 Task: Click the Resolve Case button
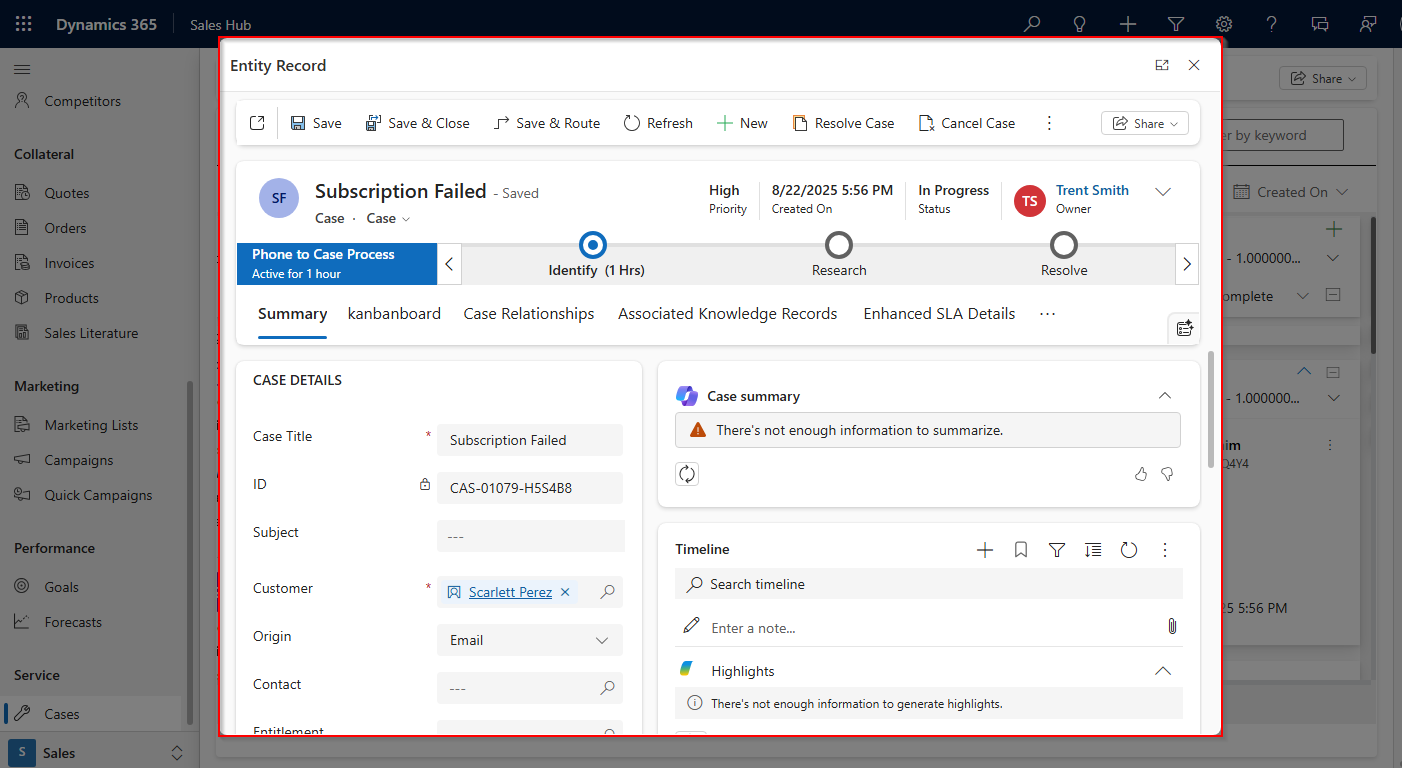click(x=843, y=122)
